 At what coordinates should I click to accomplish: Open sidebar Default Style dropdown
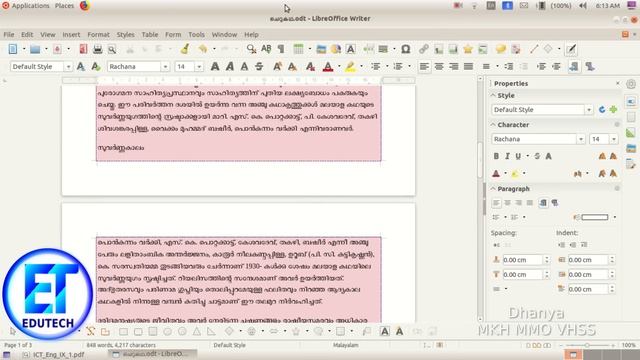pyautogui.click(x=589, y=110)
